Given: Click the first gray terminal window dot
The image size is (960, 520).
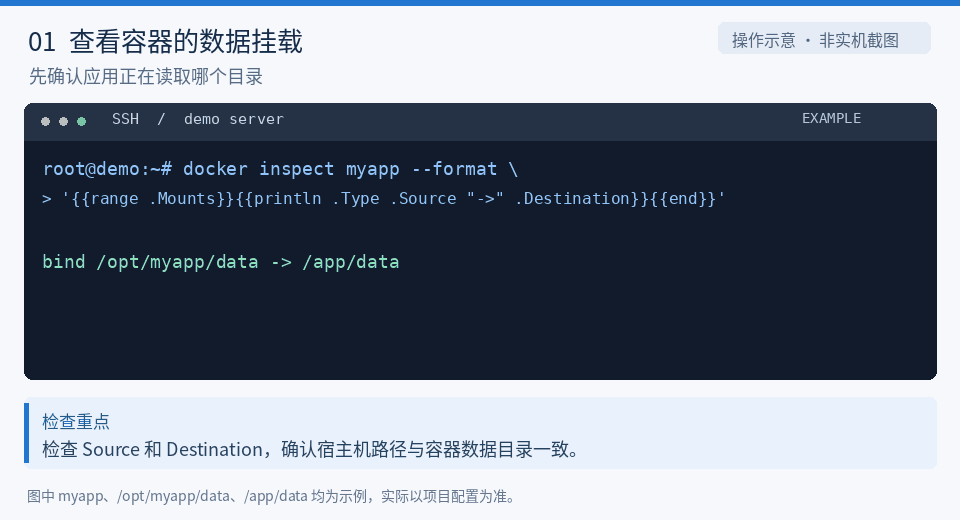Looking at the screenshot, I should point(45,121).
